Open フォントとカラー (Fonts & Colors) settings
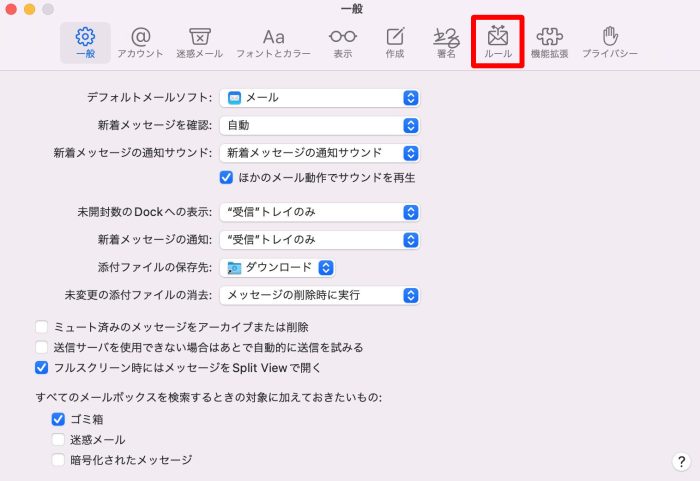Viewport: 700px width, 481px height. (273, 43)
